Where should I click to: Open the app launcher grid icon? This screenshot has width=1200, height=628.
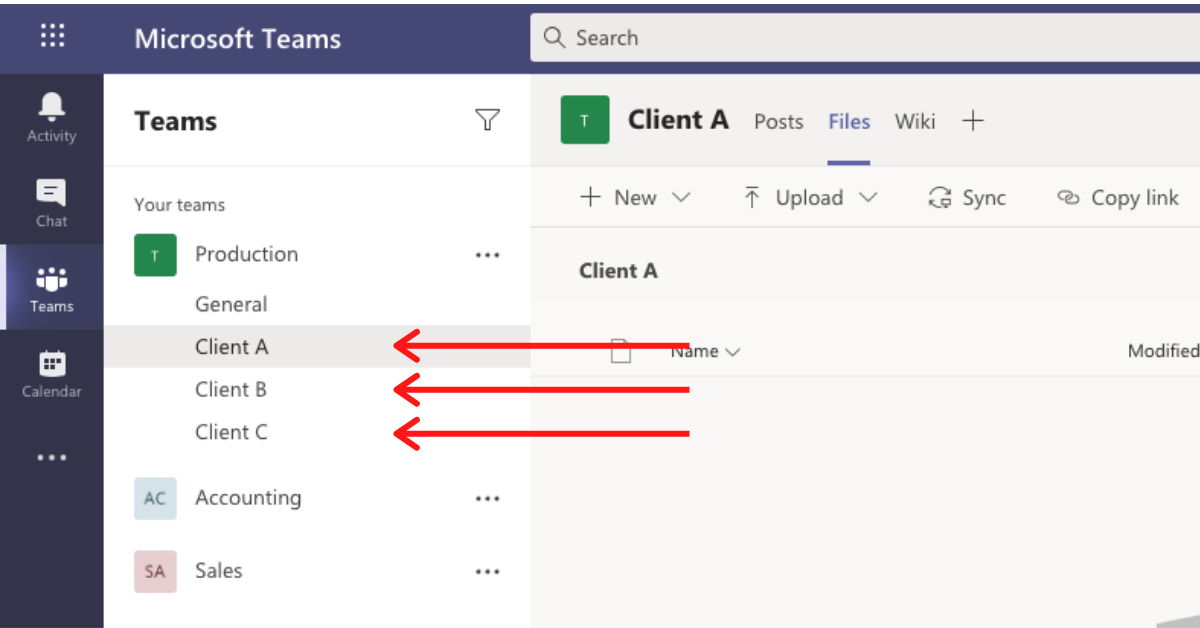point(52,37)
